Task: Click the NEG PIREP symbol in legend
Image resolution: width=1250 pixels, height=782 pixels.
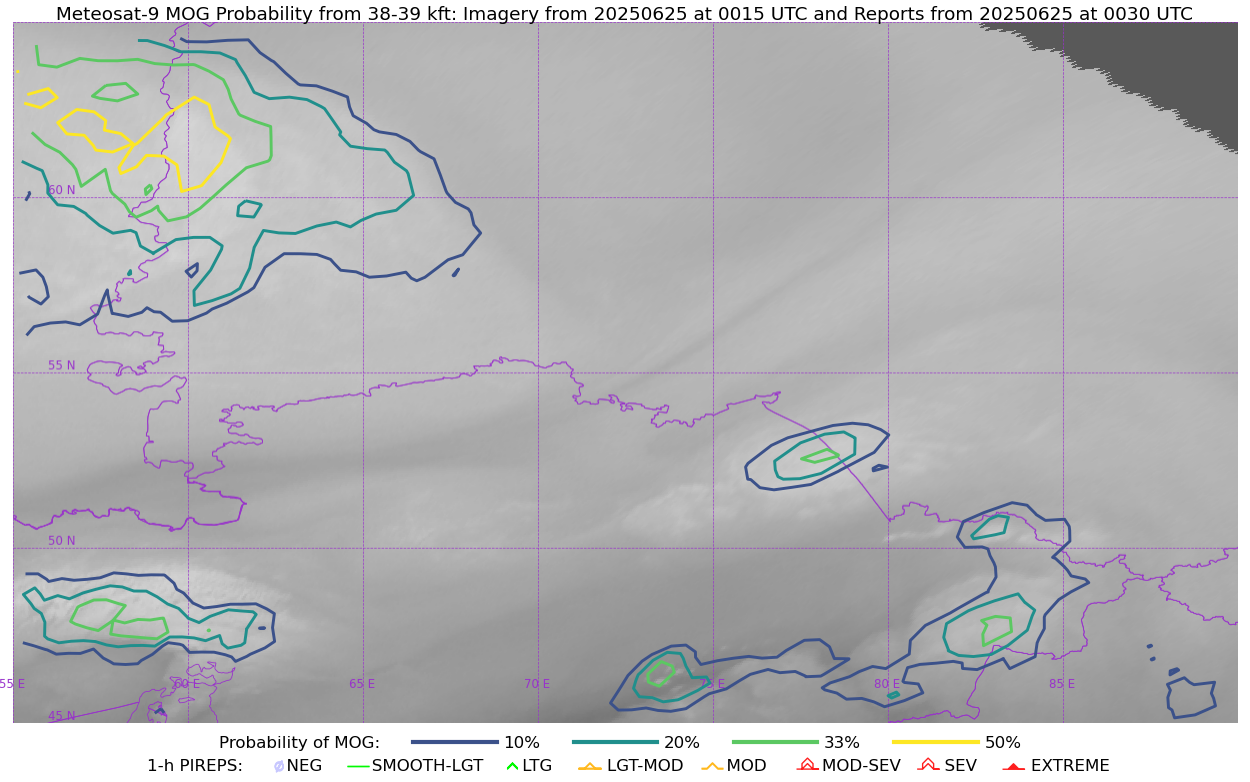Action: point(279,767)
